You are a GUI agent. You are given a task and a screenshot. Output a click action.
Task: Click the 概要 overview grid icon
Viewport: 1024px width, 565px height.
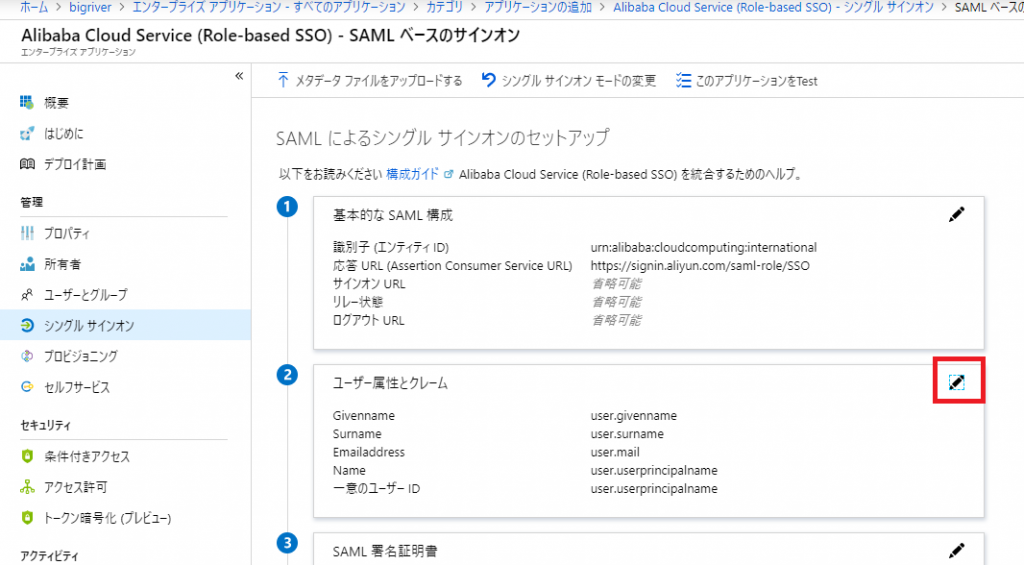point(26,102)
